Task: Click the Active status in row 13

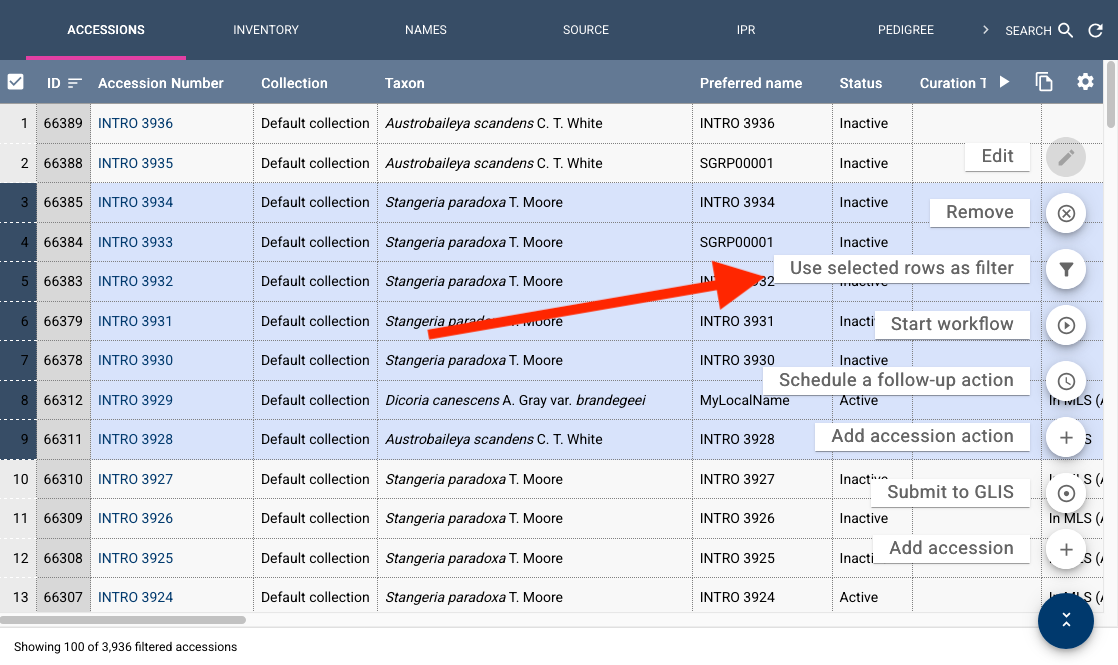Action: tap(858, 598)
